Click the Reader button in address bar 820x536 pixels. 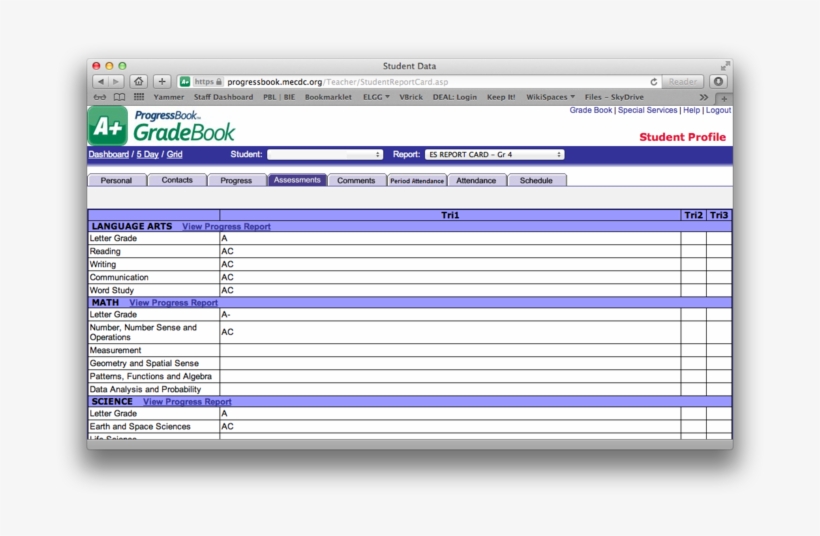point(682,82)
